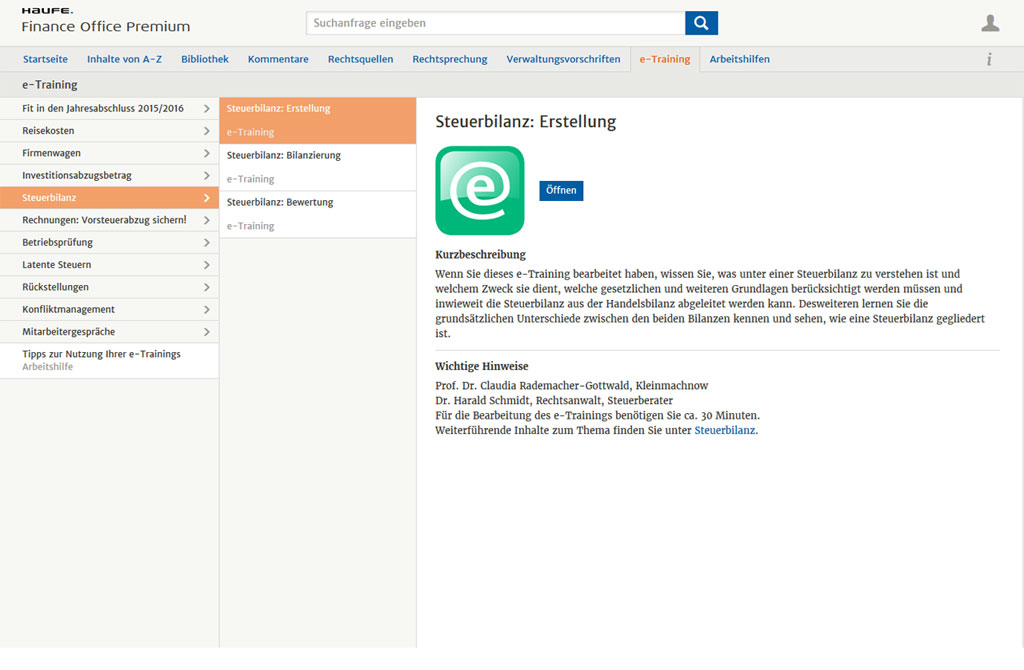Open the Kommentare tab
1024x670 pixels.
tap(278, 59)
